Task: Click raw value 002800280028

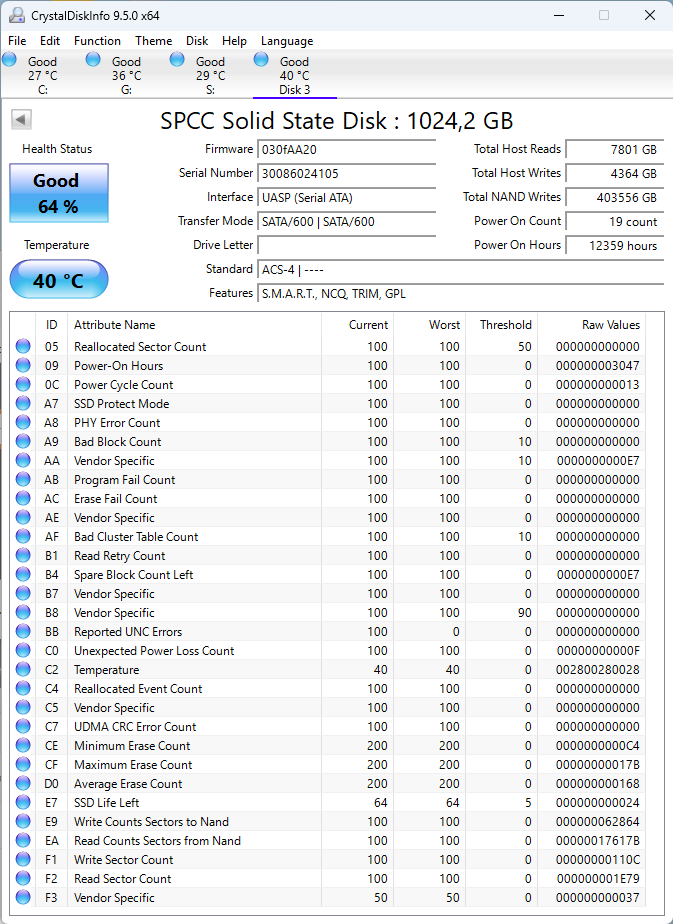Action: 598,670
